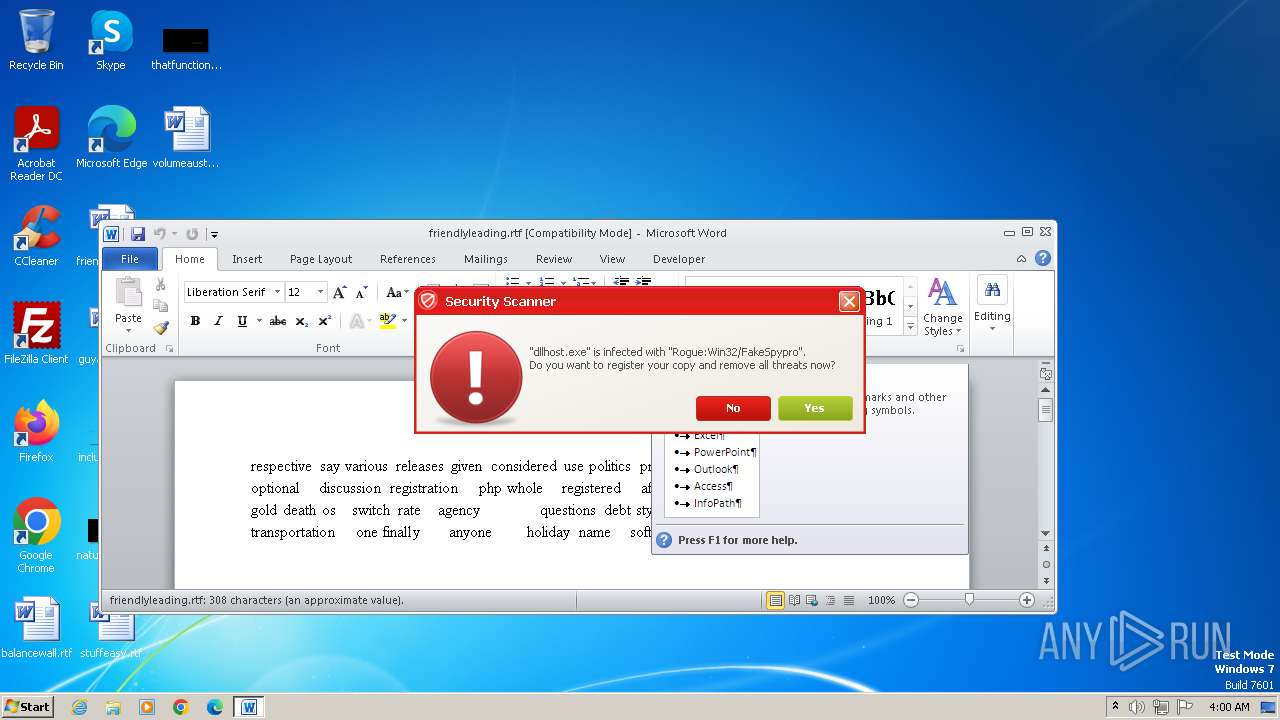This screenshot has width=1280, height=720.
Task: Open underline style dropdown arrow
Action: pos(258,321)
